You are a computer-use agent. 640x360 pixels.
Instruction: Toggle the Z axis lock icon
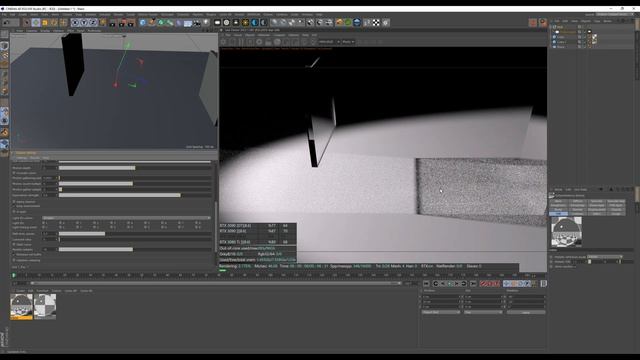[93, 22]
